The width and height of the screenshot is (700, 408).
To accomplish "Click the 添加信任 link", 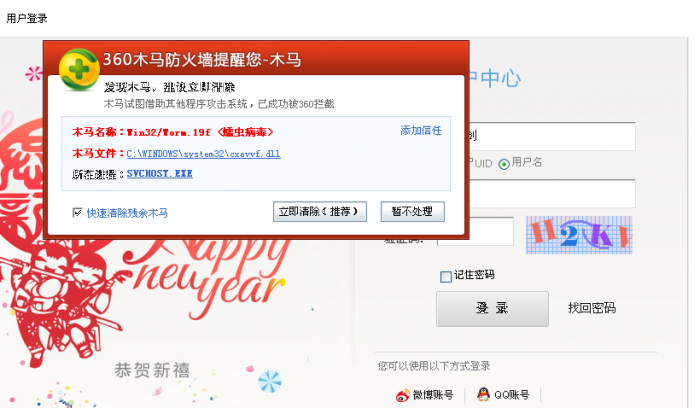I will point(421,130).
